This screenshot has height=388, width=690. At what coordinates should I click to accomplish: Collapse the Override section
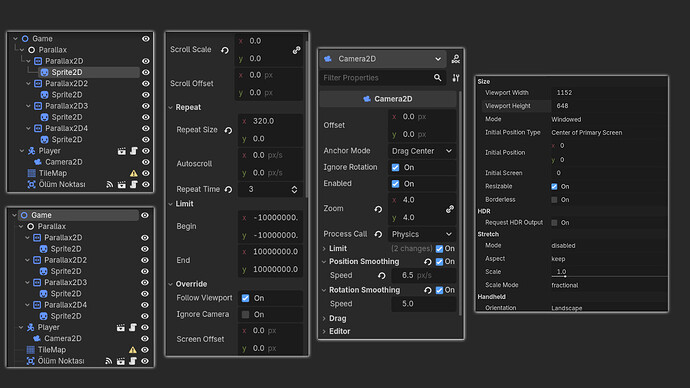(171, 284)
